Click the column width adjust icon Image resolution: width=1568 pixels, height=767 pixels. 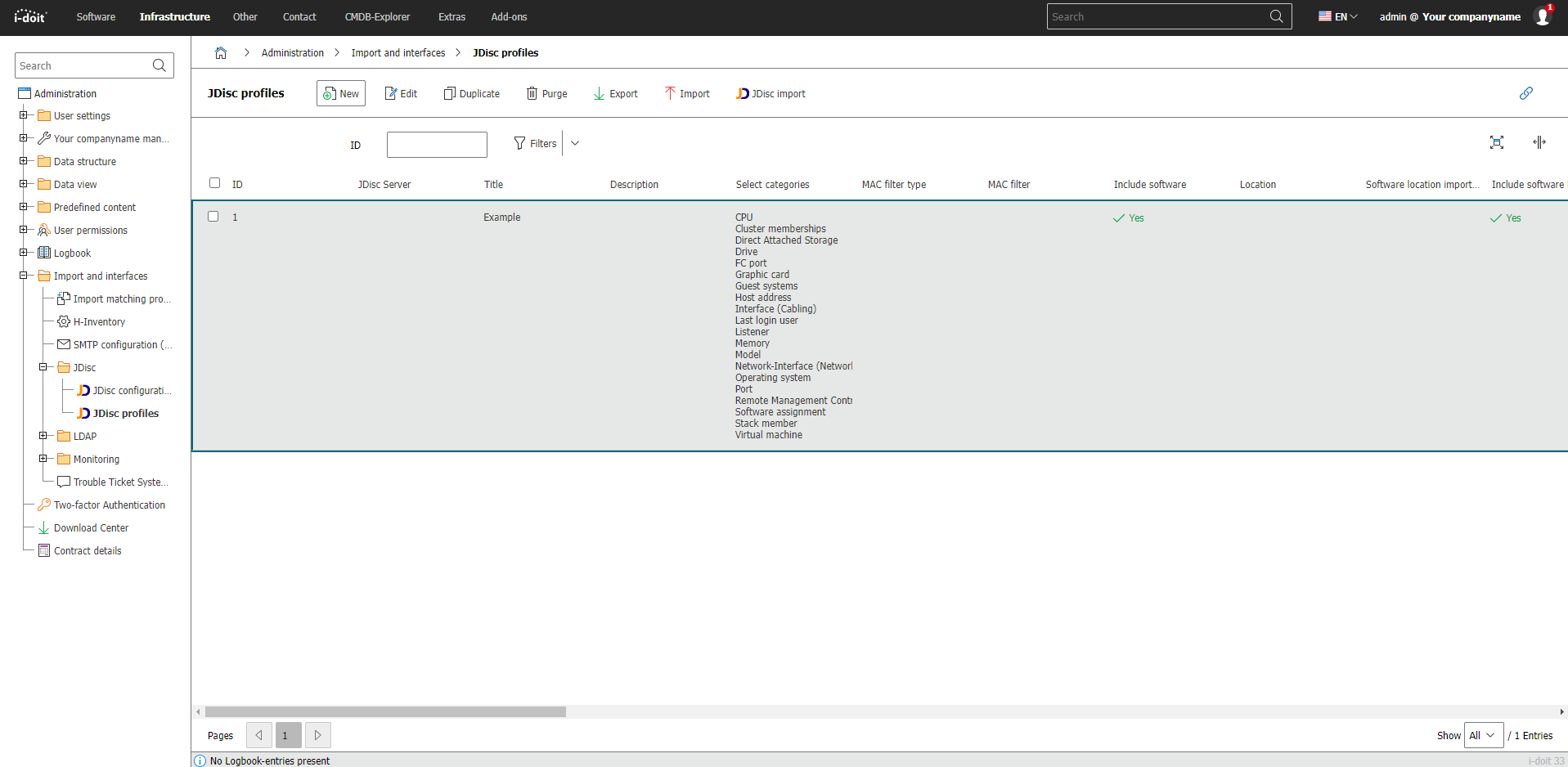click(x=1539, y=142)
